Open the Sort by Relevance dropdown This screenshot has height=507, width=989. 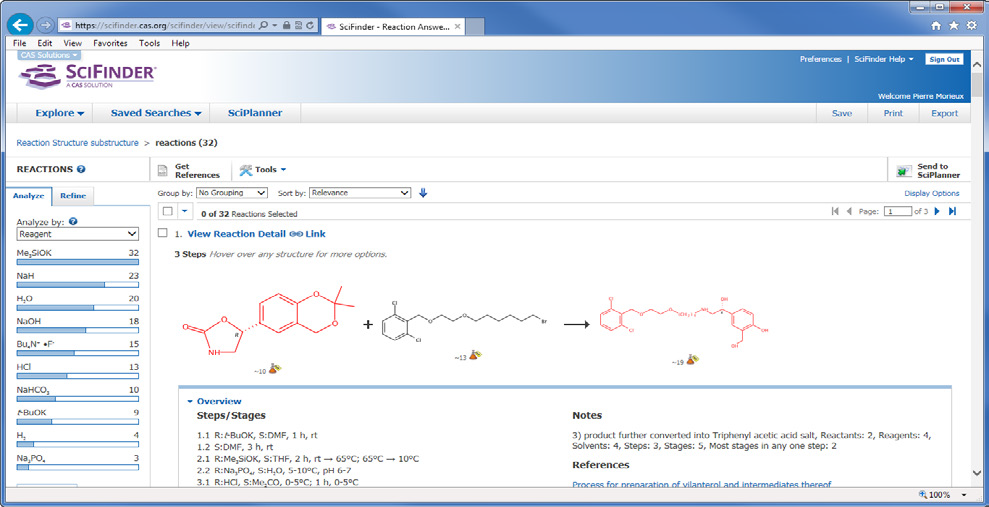click(359, 193)
